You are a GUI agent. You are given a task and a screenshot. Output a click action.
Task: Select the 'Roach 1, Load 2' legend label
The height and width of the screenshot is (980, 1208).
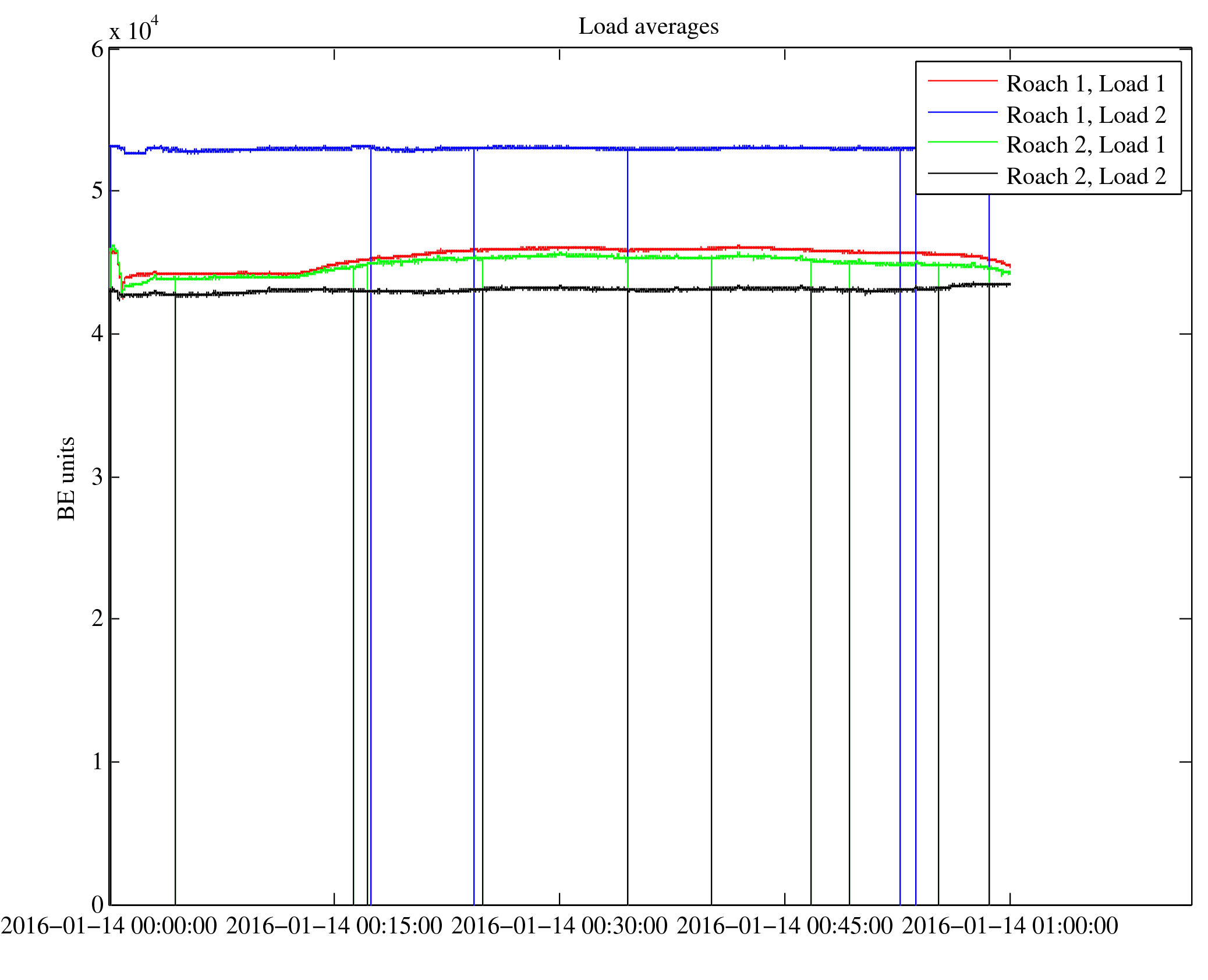click(1086, 115)
